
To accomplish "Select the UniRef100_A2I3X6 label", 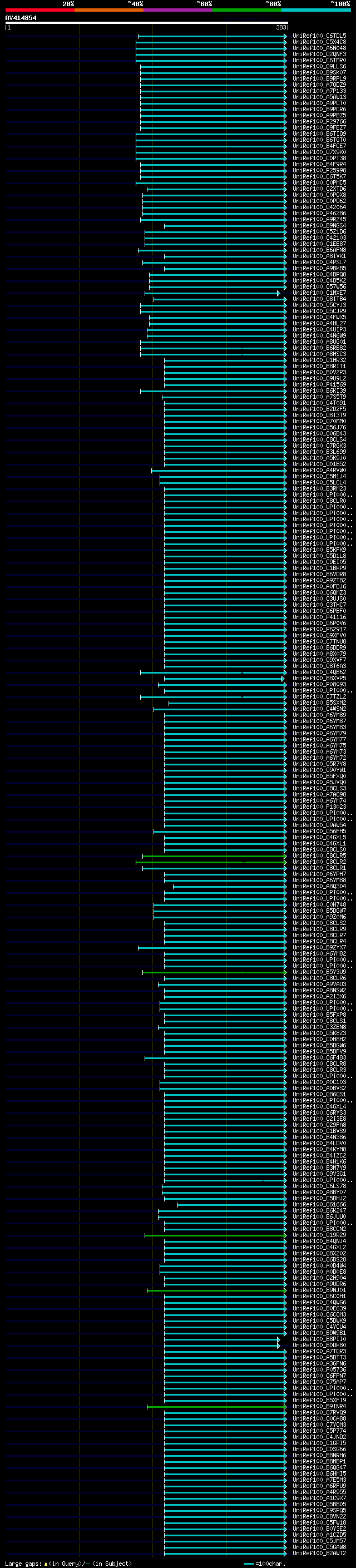I will [x=319, y=996].
